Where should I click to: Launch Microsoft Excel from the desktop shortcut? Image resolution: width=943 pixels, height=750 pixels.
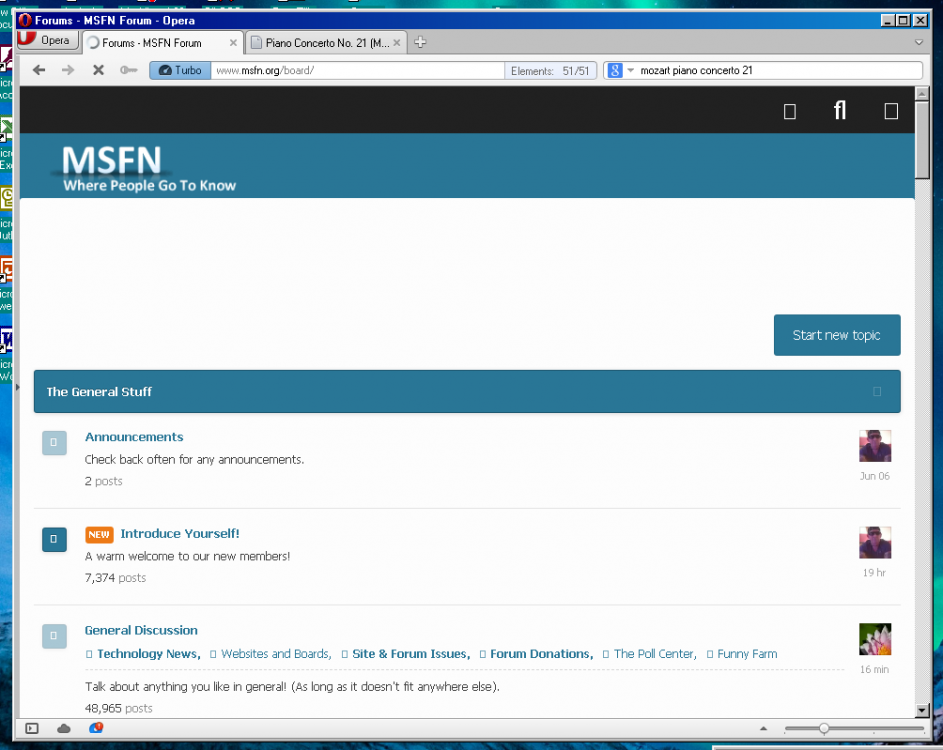pyautogui.click(x=6, y=128)
